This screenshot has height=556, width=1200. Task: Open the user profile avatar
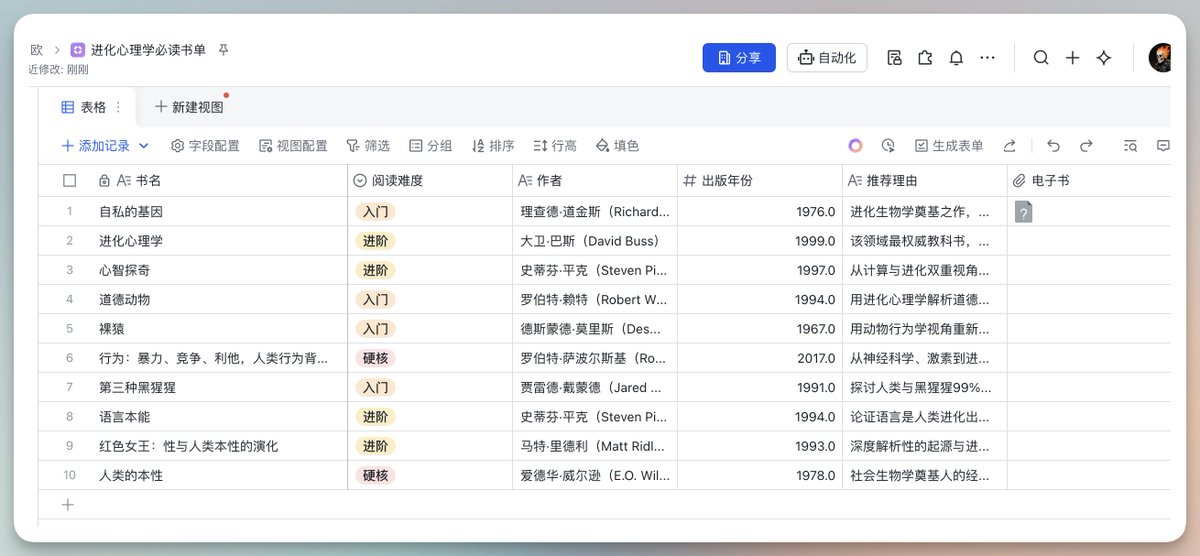point(1160,58)
